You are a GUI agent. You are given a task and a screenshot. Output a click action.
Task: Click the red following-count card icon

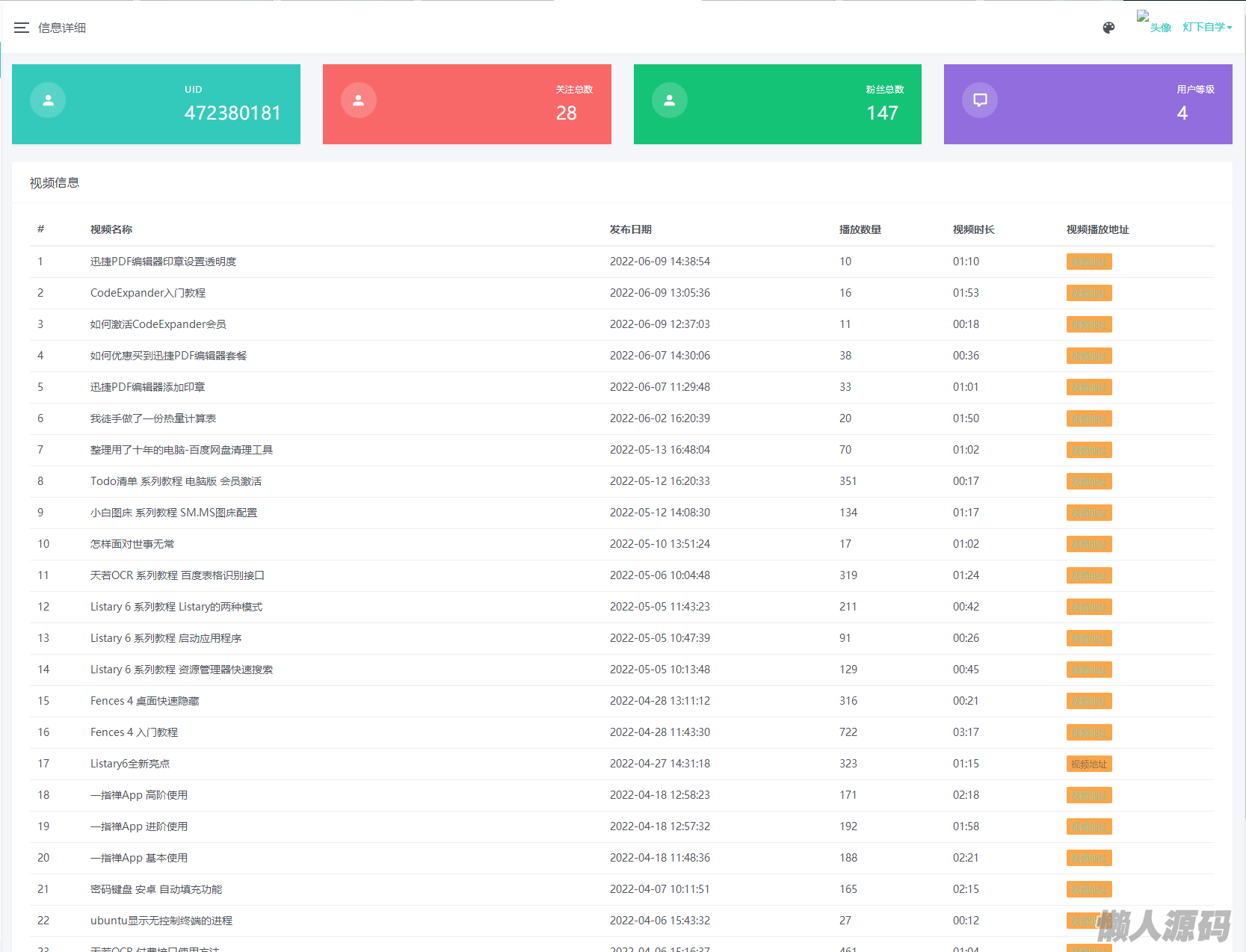point(359,100)
